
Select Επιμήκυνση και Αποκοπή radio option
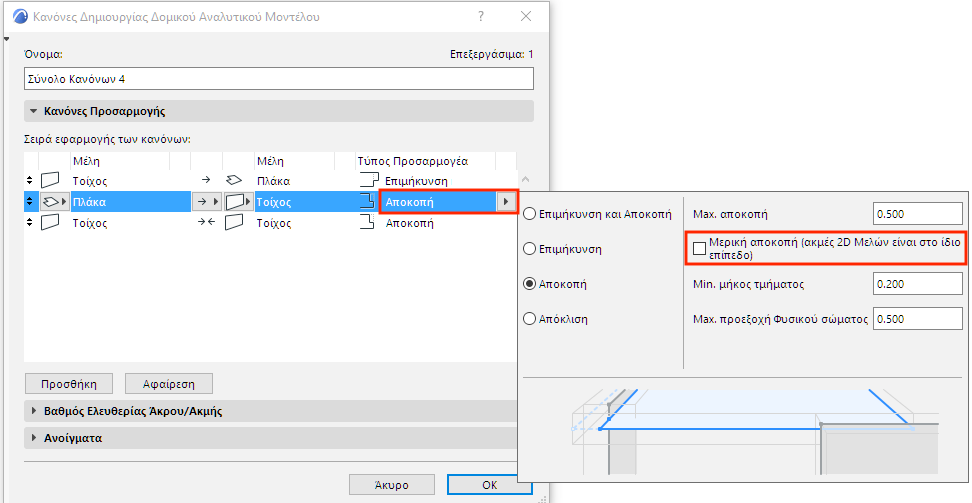click(529, 214)
